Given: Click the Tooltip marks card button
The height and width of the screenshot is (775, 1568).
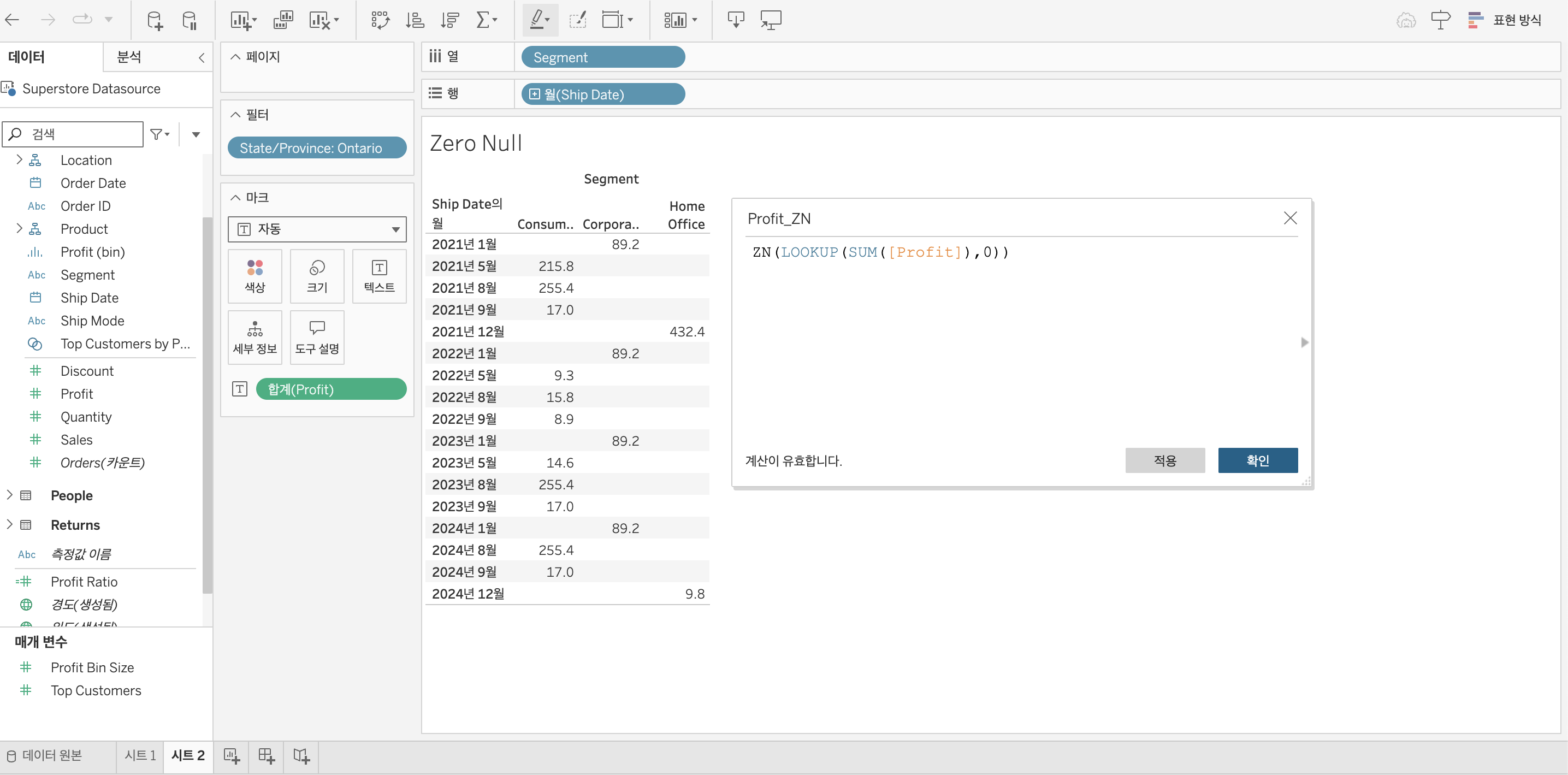Looking at the screenshot, I should tap(317, 338).
